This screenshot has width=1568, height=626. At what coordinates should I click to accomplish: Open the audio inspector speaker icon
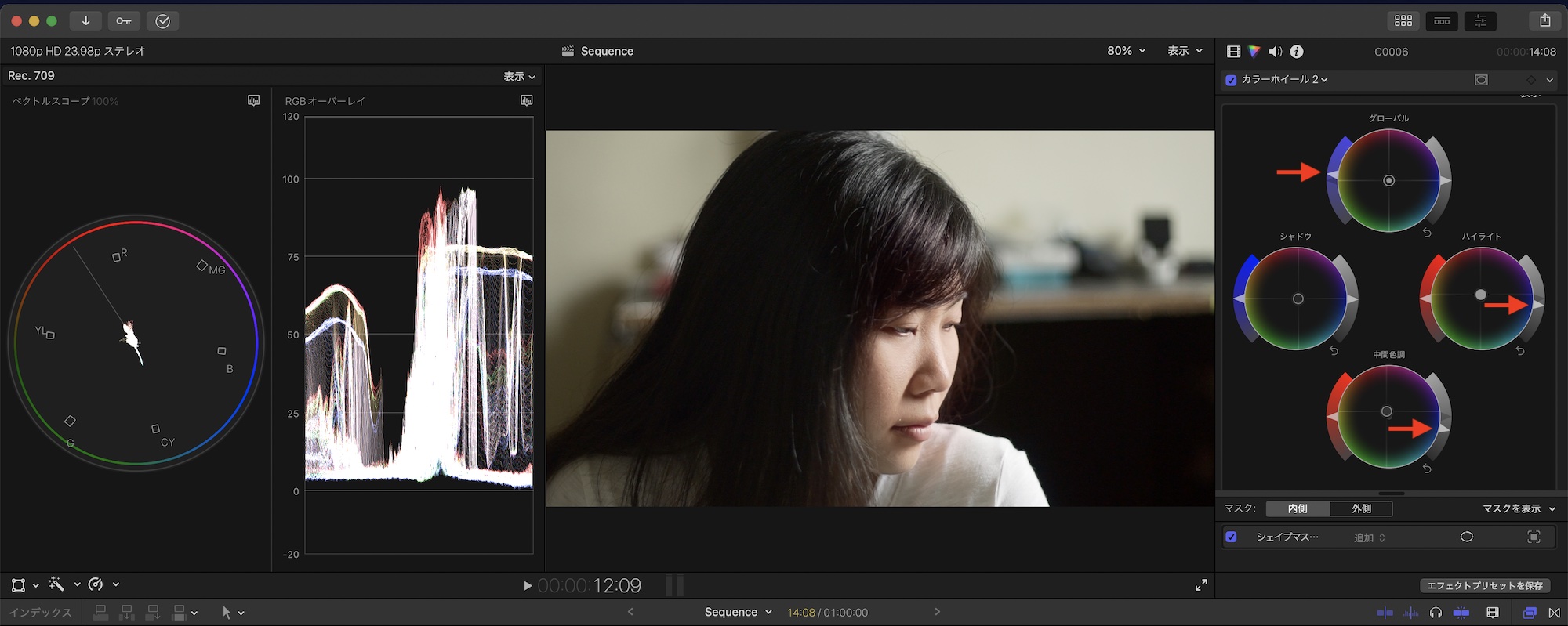(1276, 52)
